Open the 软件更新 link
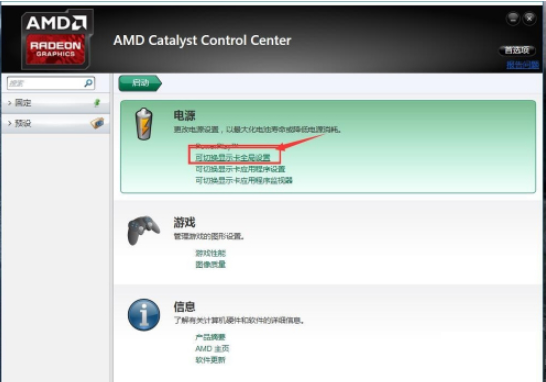This screenshot has width=546, height=382. point(210,360)
